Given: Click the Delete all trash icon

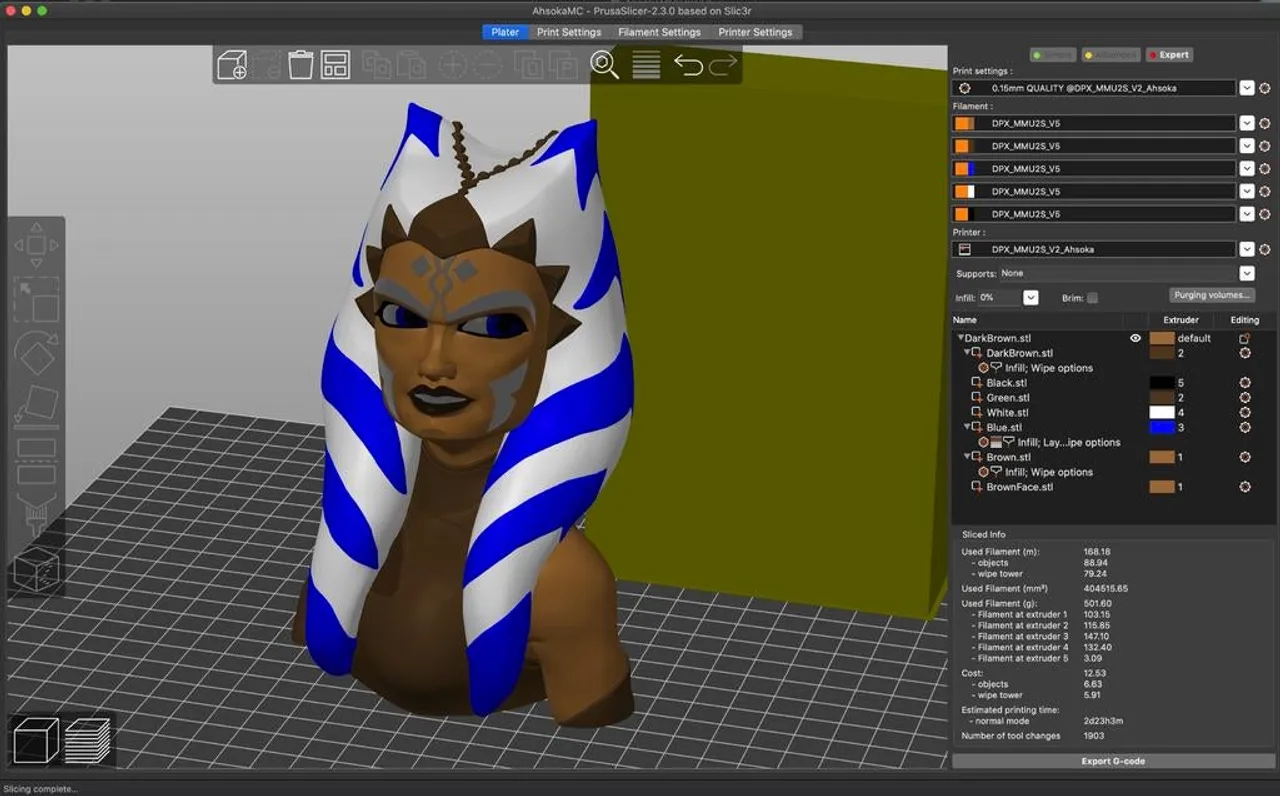Looking at the screenshot, I should (301, 65).
